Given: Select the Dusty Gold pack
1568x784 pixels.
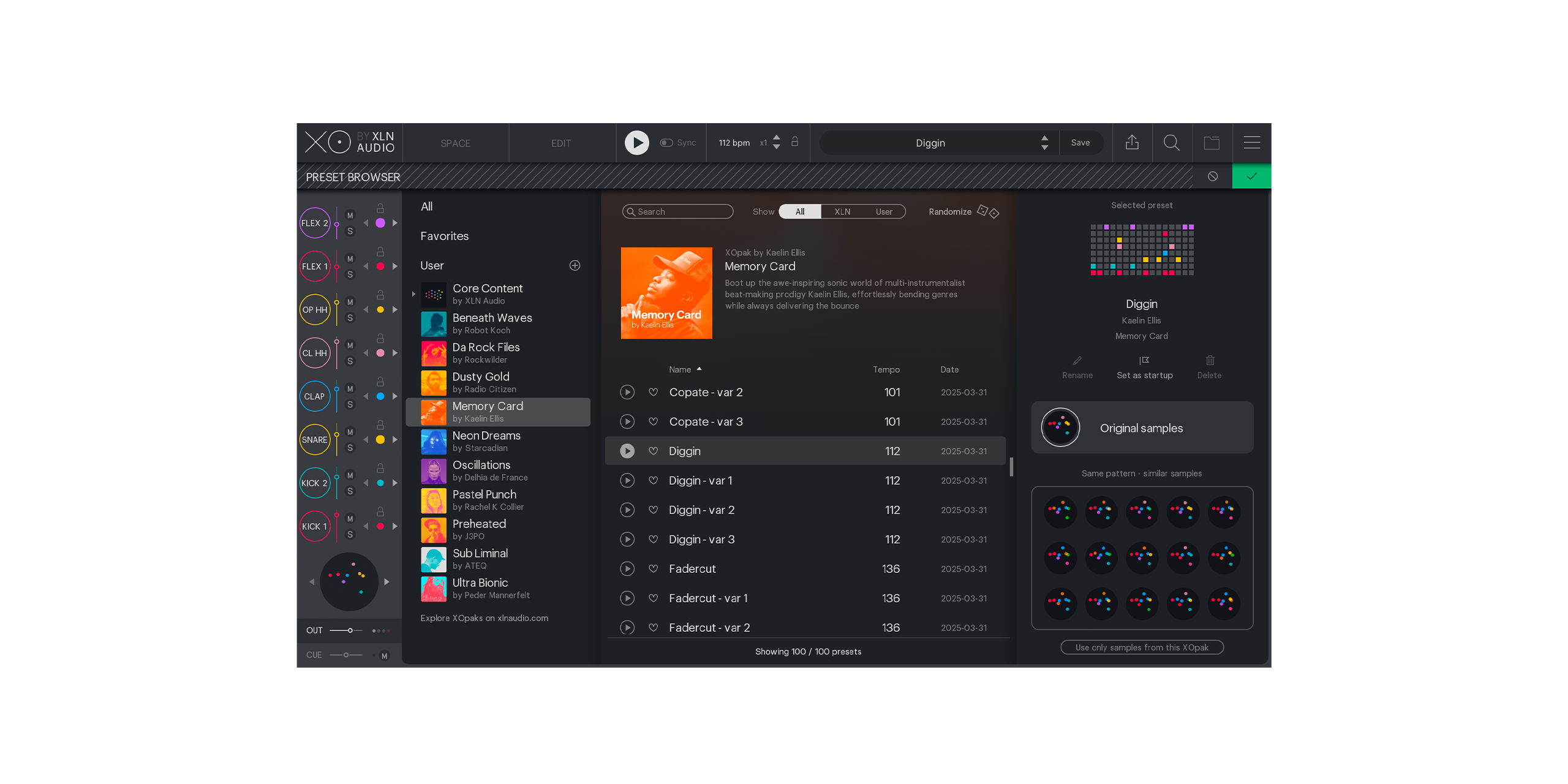Looking at the screenshot, I should click(x=497, y=382).
